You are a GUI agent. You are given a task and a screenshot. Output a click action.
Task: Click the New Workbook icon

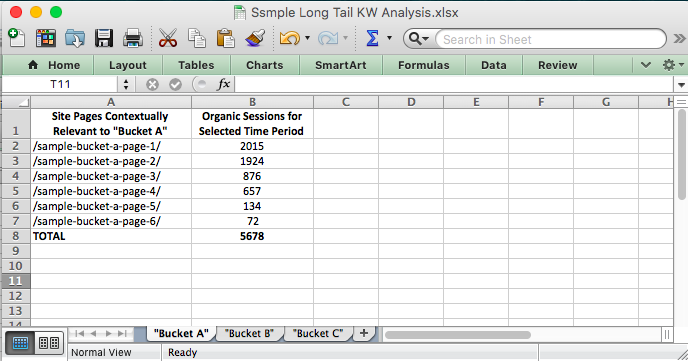pos(17,39)
